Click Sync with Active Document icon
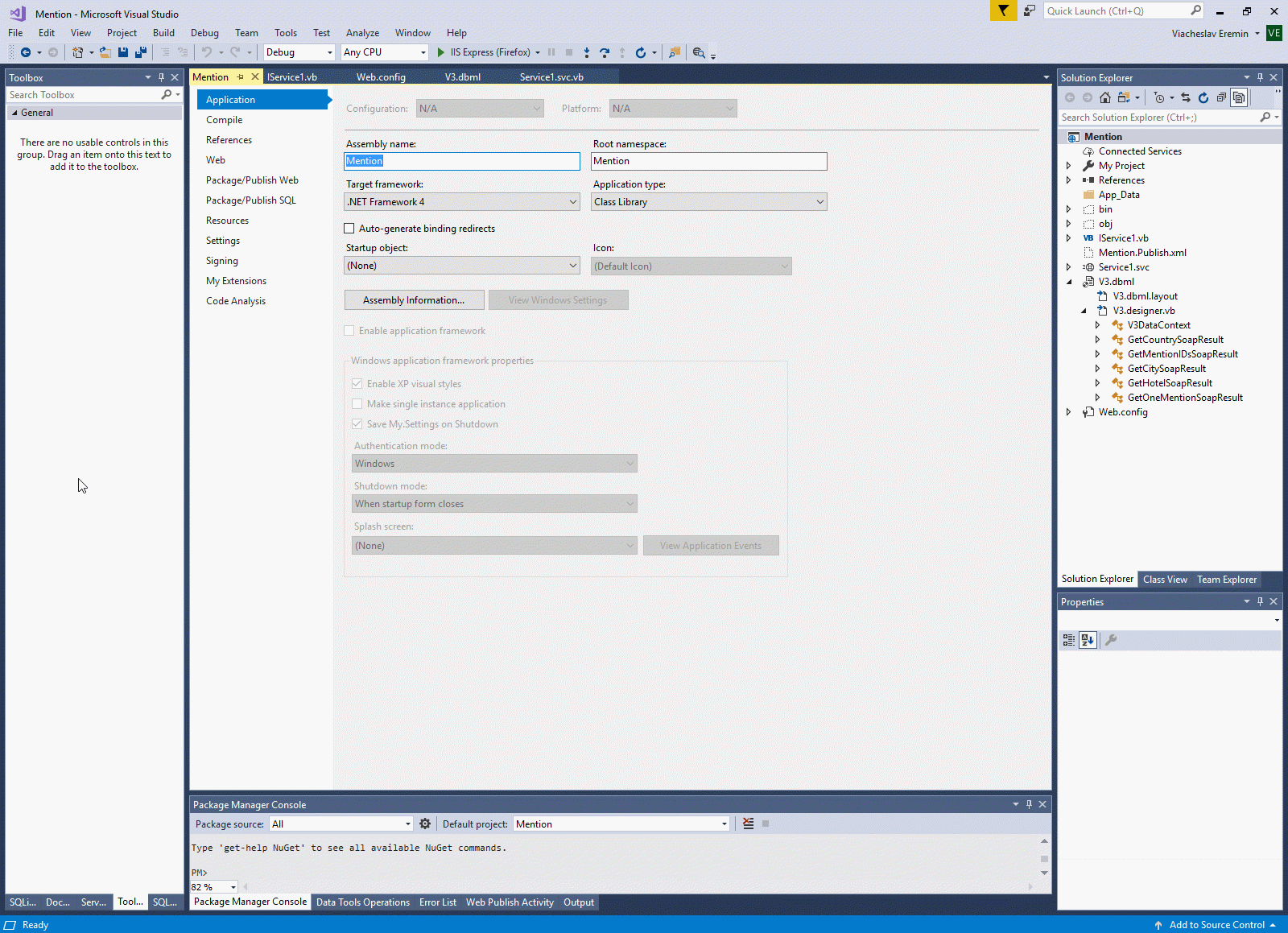This screenshot has width=1288, height=933. 1186,97
